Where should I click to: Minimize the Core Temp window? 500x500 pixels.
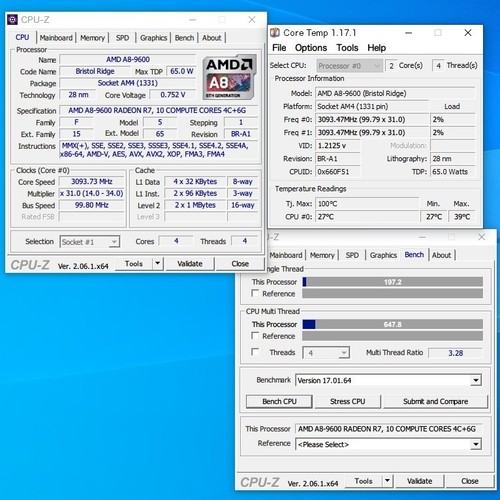tap(409, 33)
